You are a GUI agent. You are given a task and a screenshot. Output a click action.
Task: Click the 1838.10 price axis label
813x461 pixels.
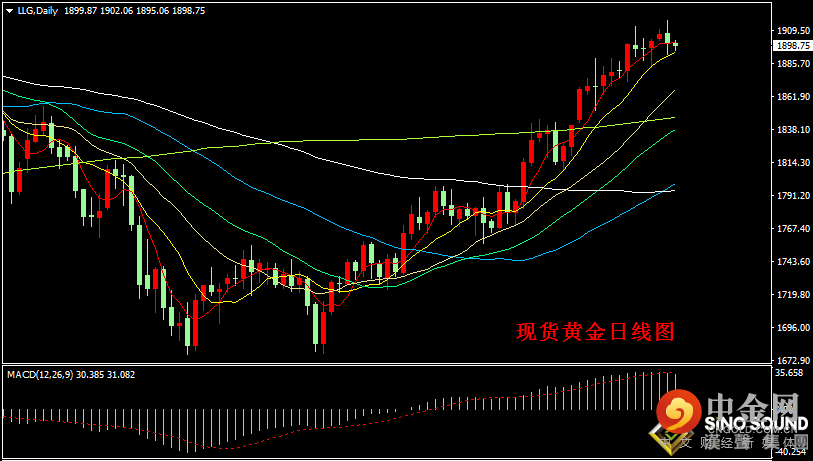pyautogui.click(x=793, y=130)
